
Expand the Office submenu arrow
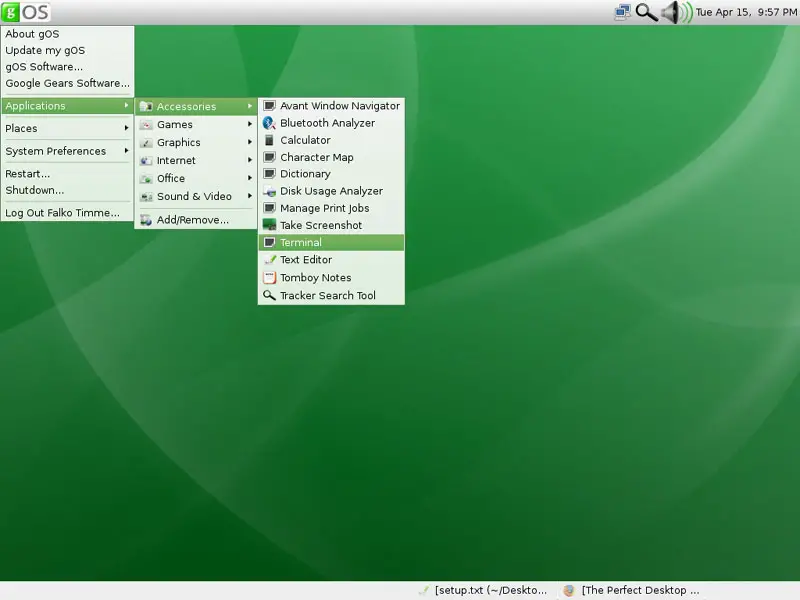tap(249, 178)
